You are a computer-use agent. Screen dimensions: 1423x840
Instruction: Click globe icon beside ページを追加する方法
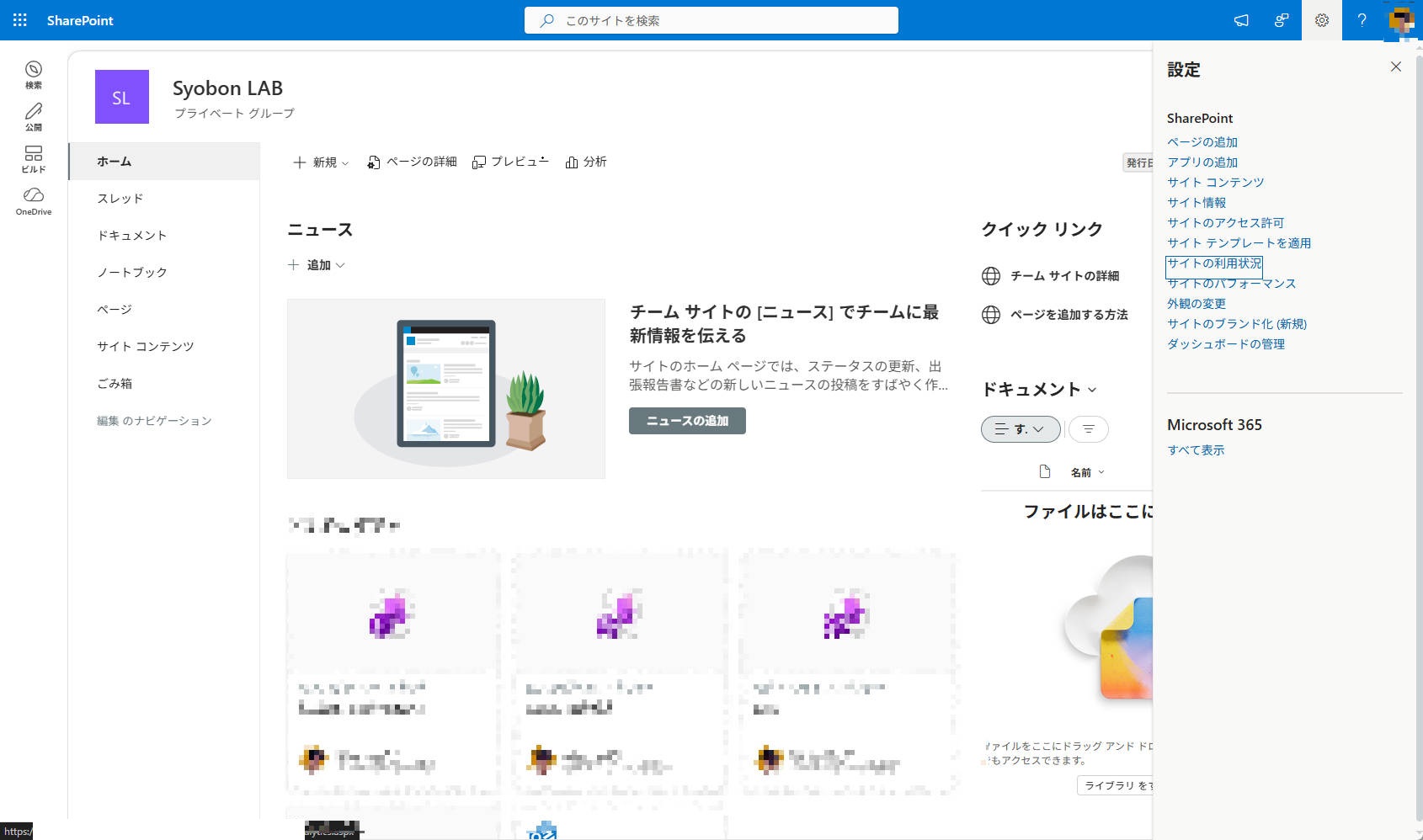click(x=991, y=314)
